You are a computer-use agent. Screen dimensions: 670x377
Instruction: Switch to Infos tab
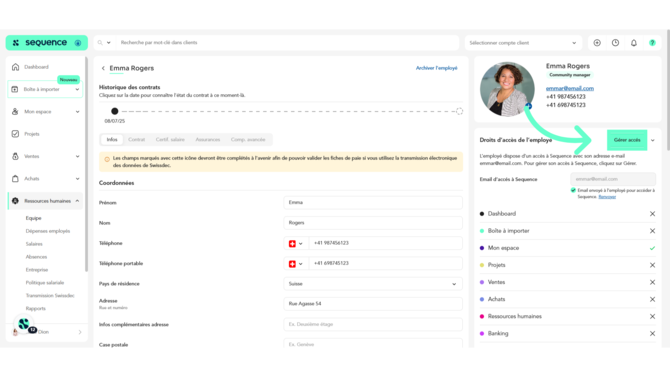point(112,140)
